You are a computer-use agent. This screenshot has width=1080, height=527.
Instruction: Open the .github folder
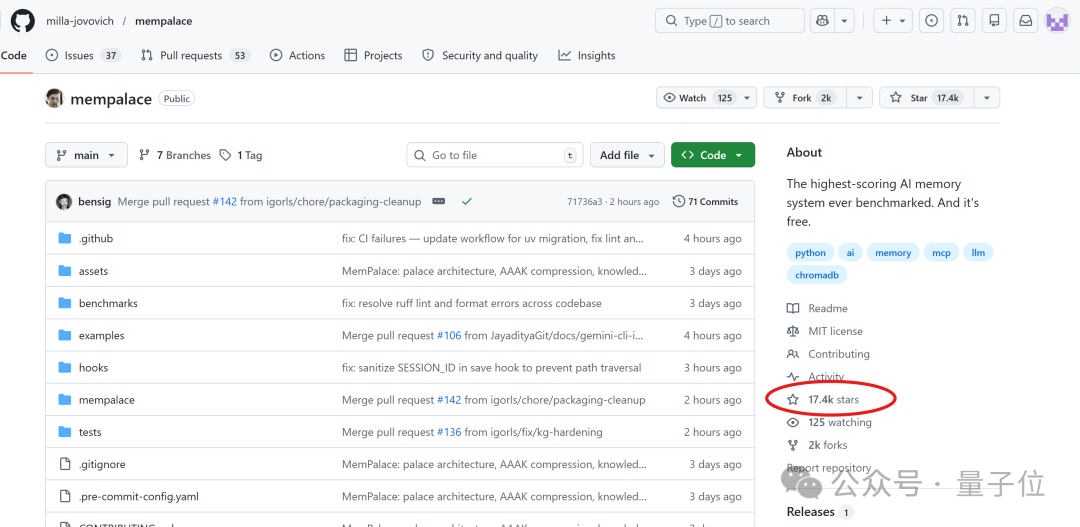[96, 238]
